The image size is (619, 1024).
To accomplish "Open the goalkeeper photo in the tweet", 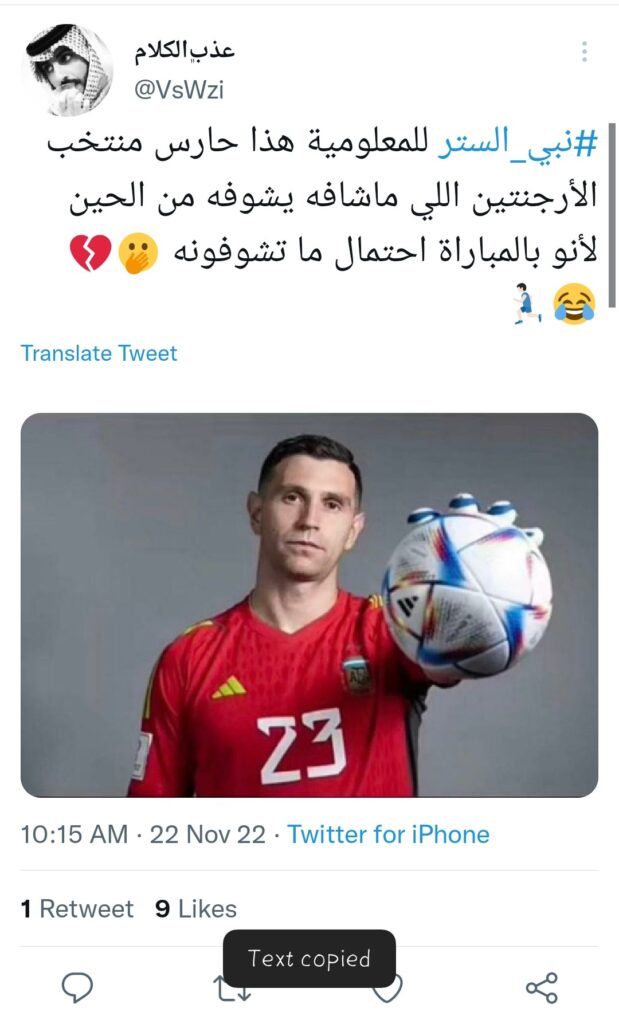I will 310,605.
